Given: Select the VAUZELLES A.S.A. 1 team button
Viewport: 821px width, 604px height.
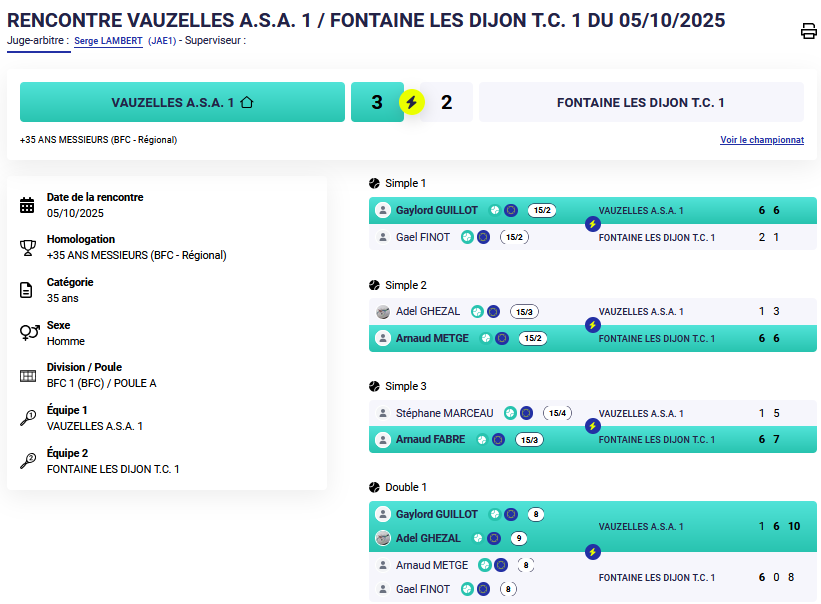Looking at the screenshot, I should (x=182, y=102).
